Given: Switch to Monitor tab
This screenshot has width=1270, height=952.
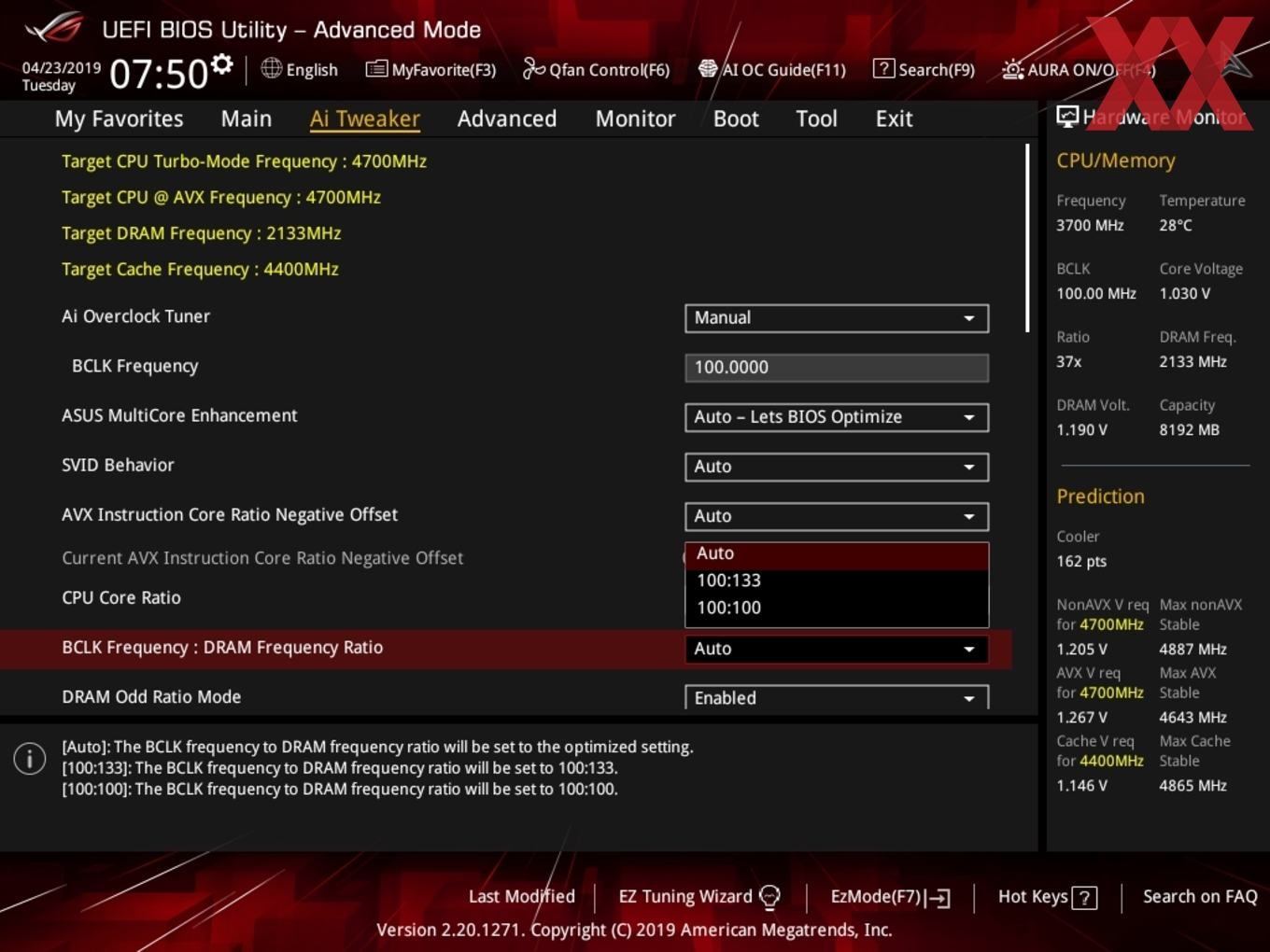Looking at the screenshot, I should coord(635,119).
